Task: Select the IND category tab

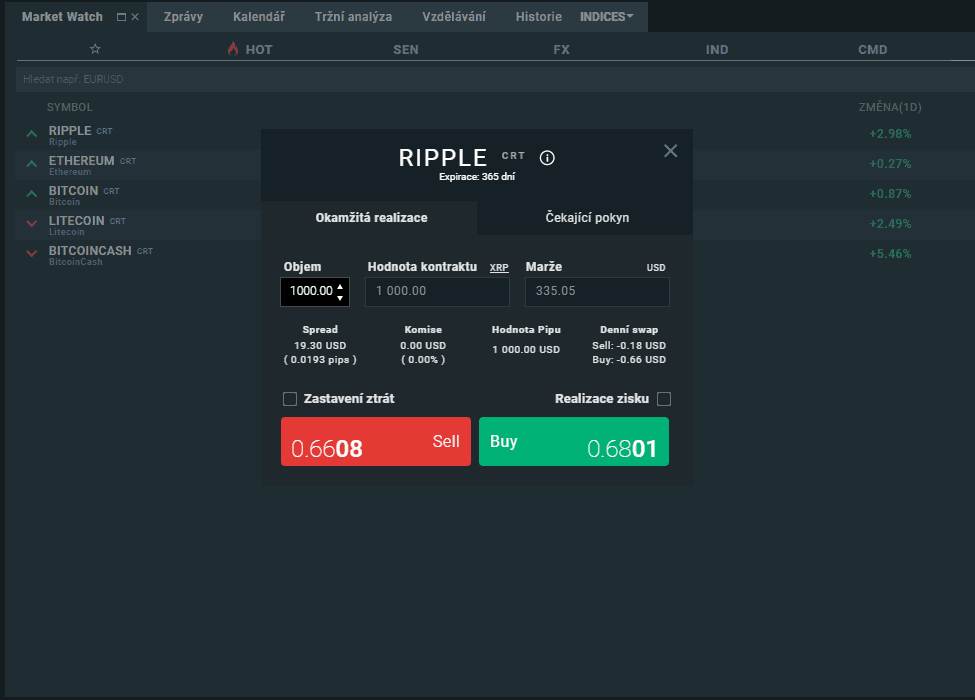Action: click(717, 50)
